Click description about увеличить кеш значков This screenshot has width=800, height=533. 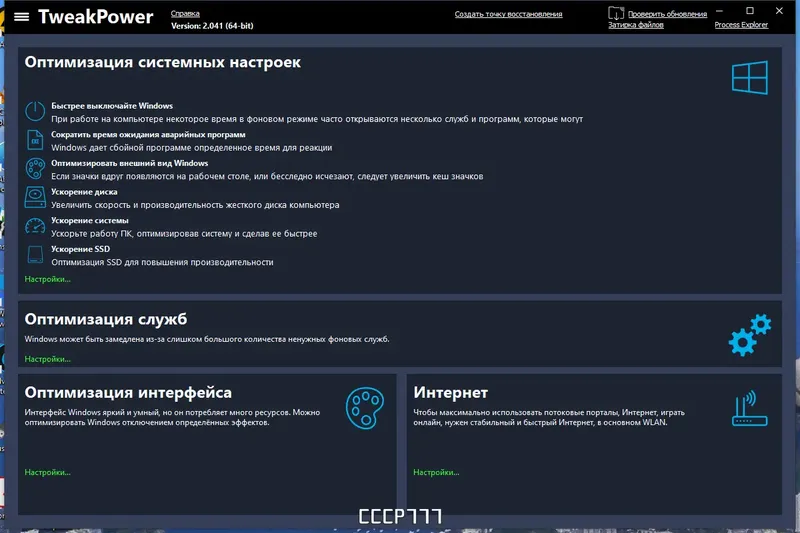pos(267,176)
